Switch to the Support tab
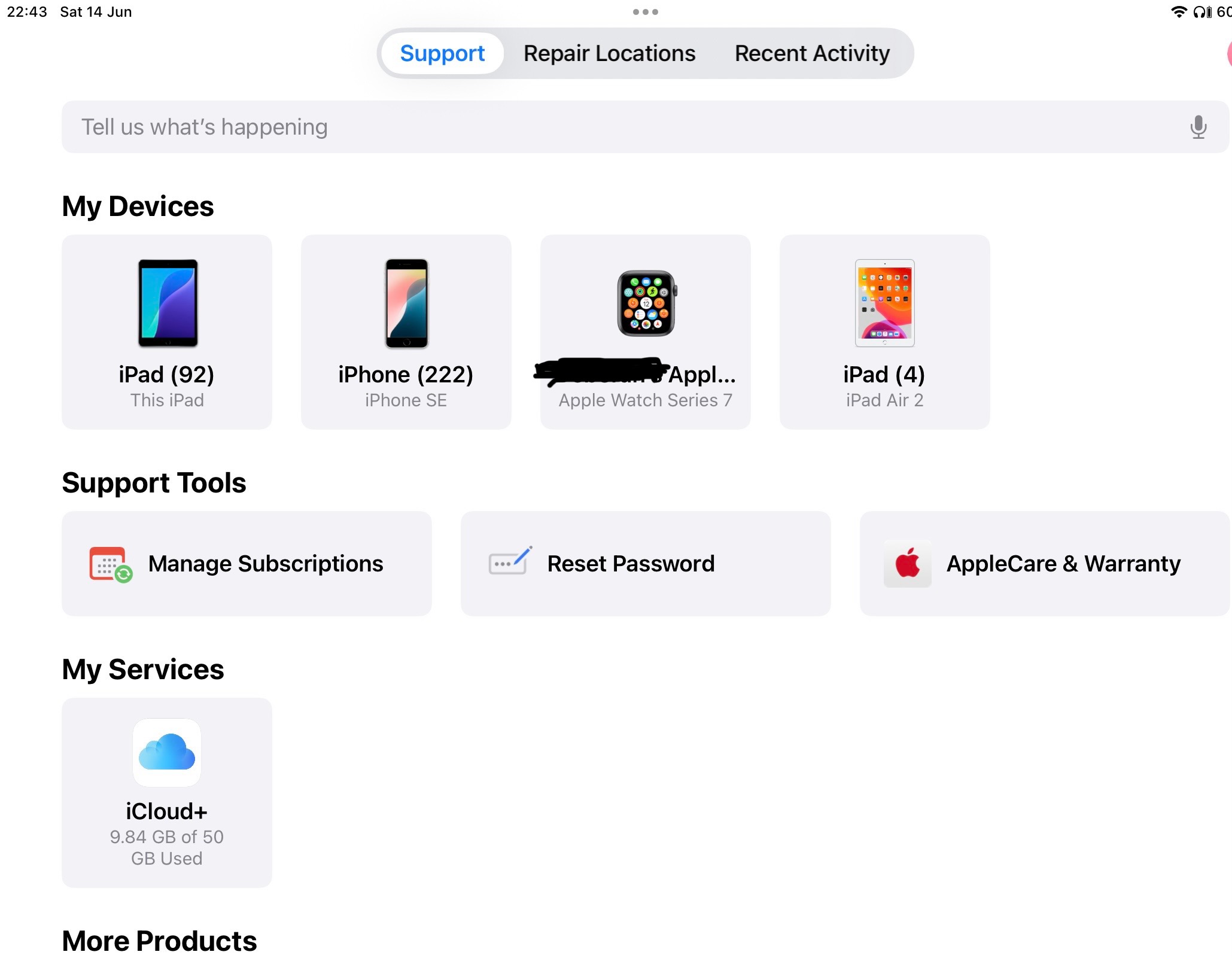Image resolution: width=1232 pixels, height=958 pixels. (x=442, y=54)
